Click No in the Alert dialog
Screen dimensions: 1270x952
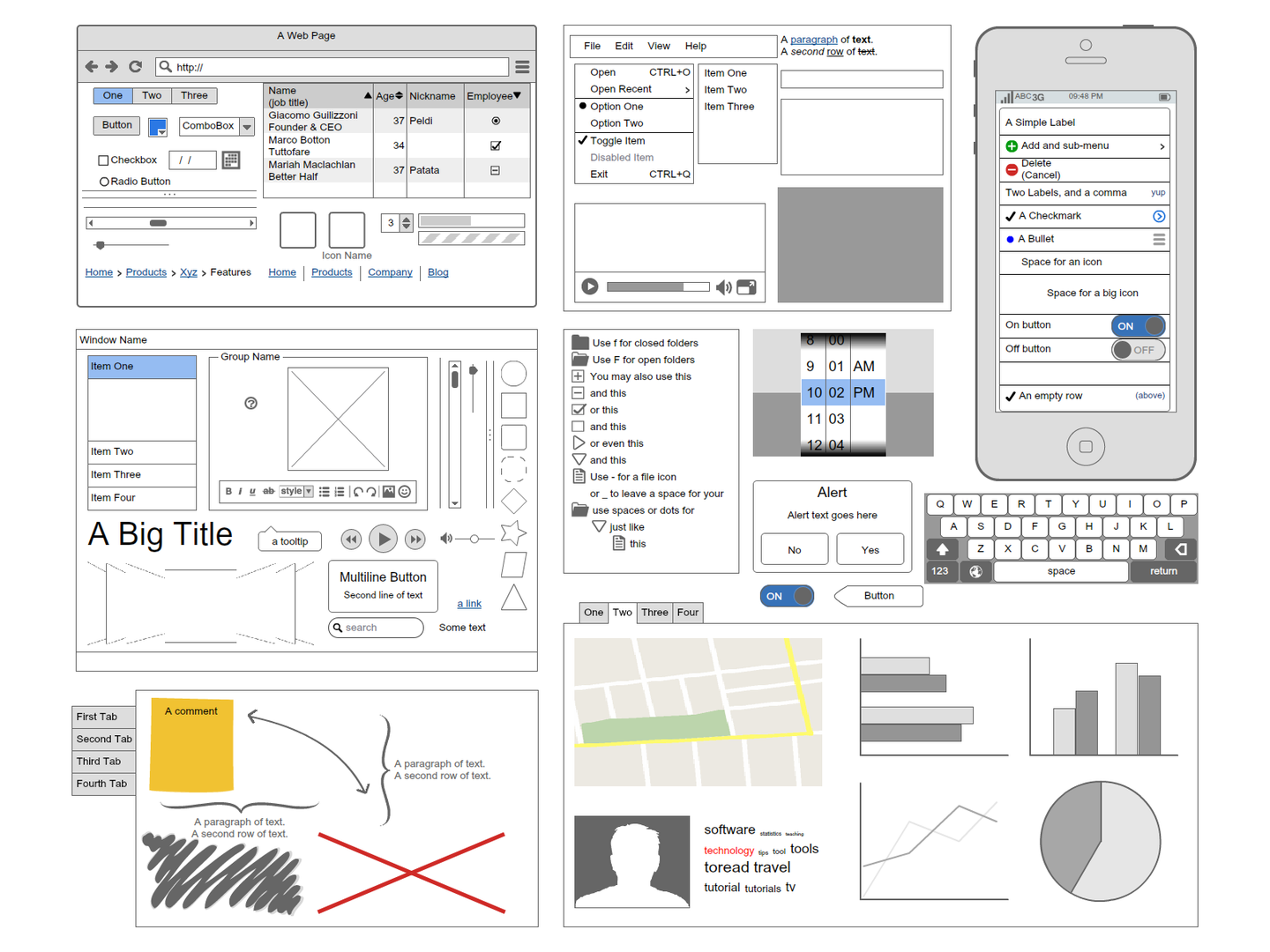click(x=795, y=549)
